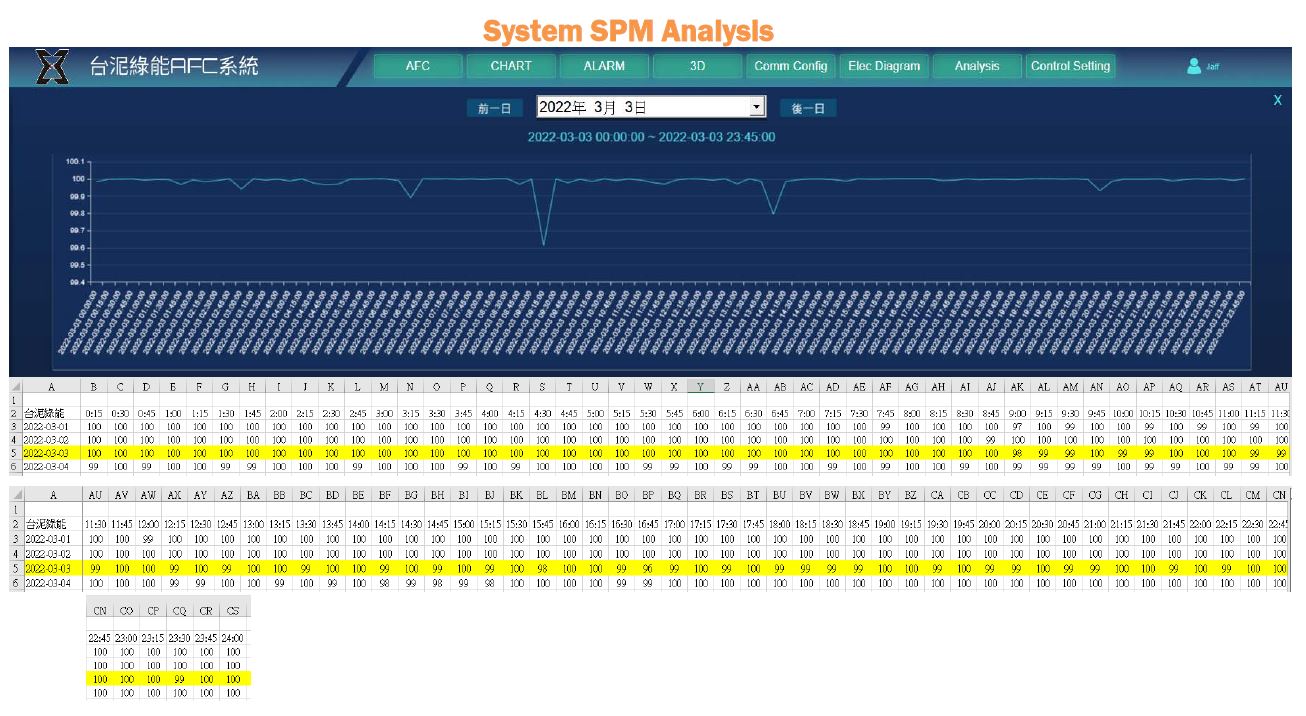The image size is (1306, 716).
Task: Click the X logo icon beside 台泥綠能AFC系統
Action: tap(51, 66)
